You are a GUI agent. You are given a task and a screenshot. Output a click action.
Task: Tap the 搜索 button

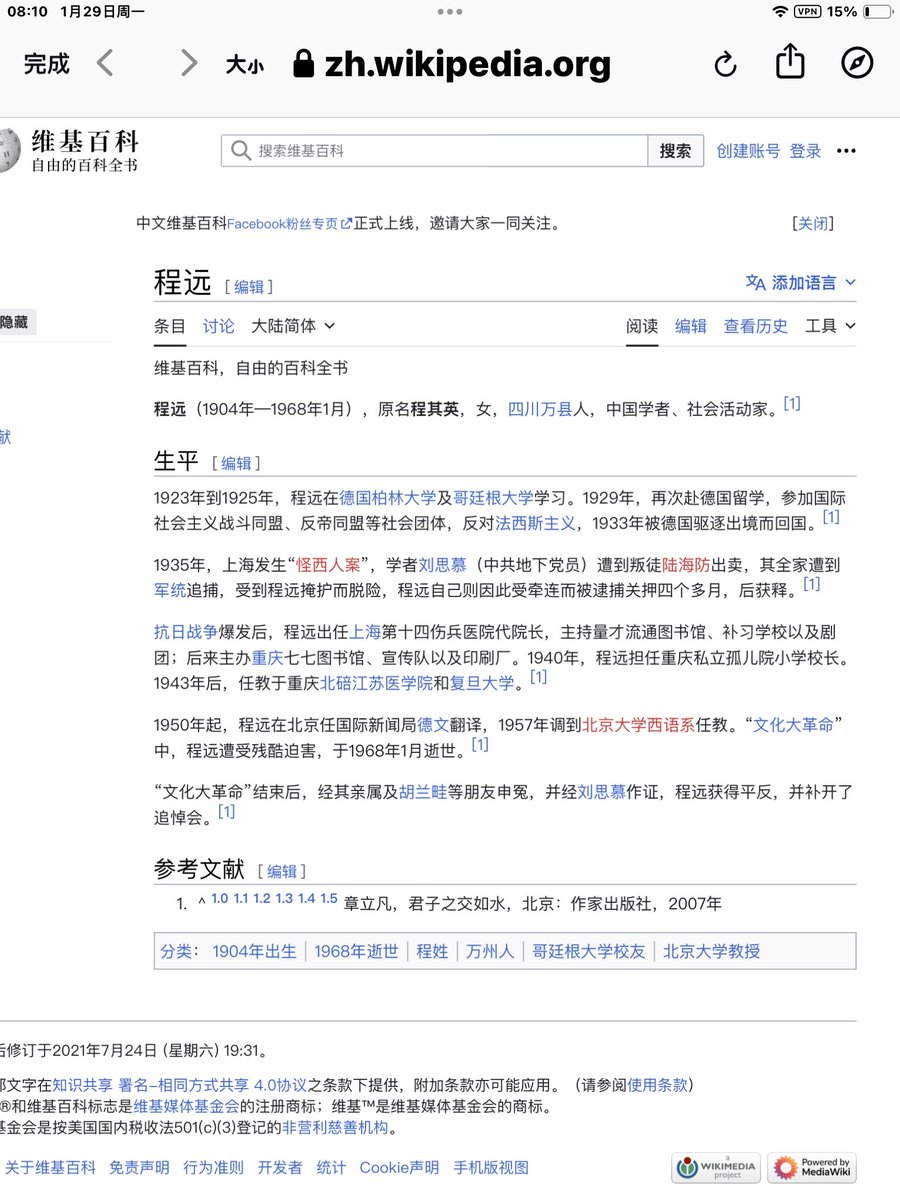pos(676,151)
